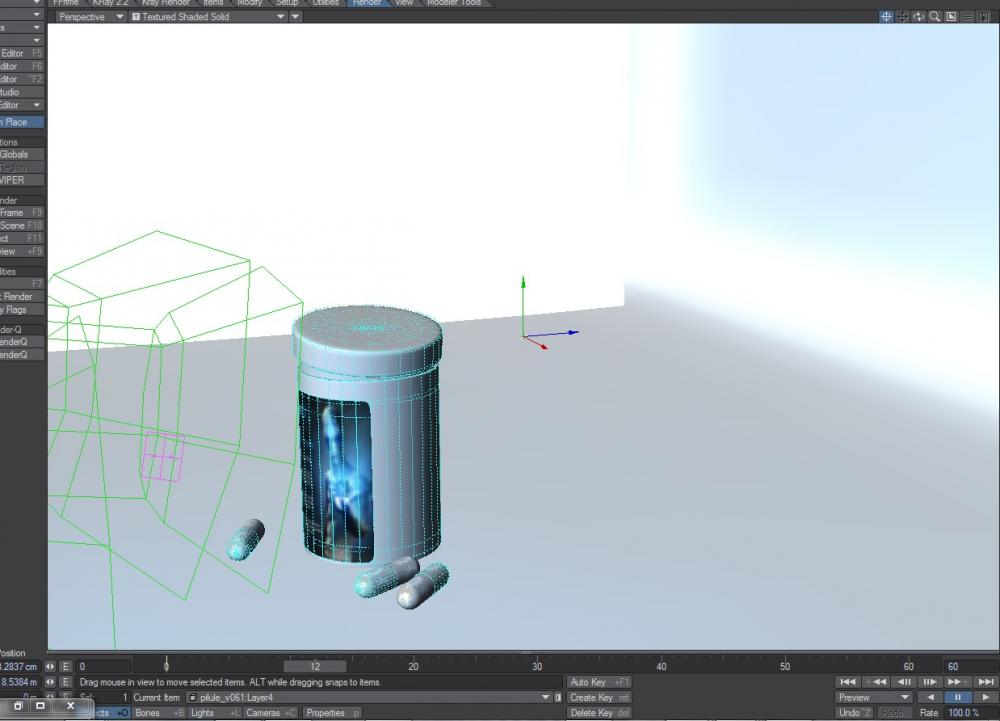Jump to the last frame
Screen dimensions: 1000x721
coord(986,682)
